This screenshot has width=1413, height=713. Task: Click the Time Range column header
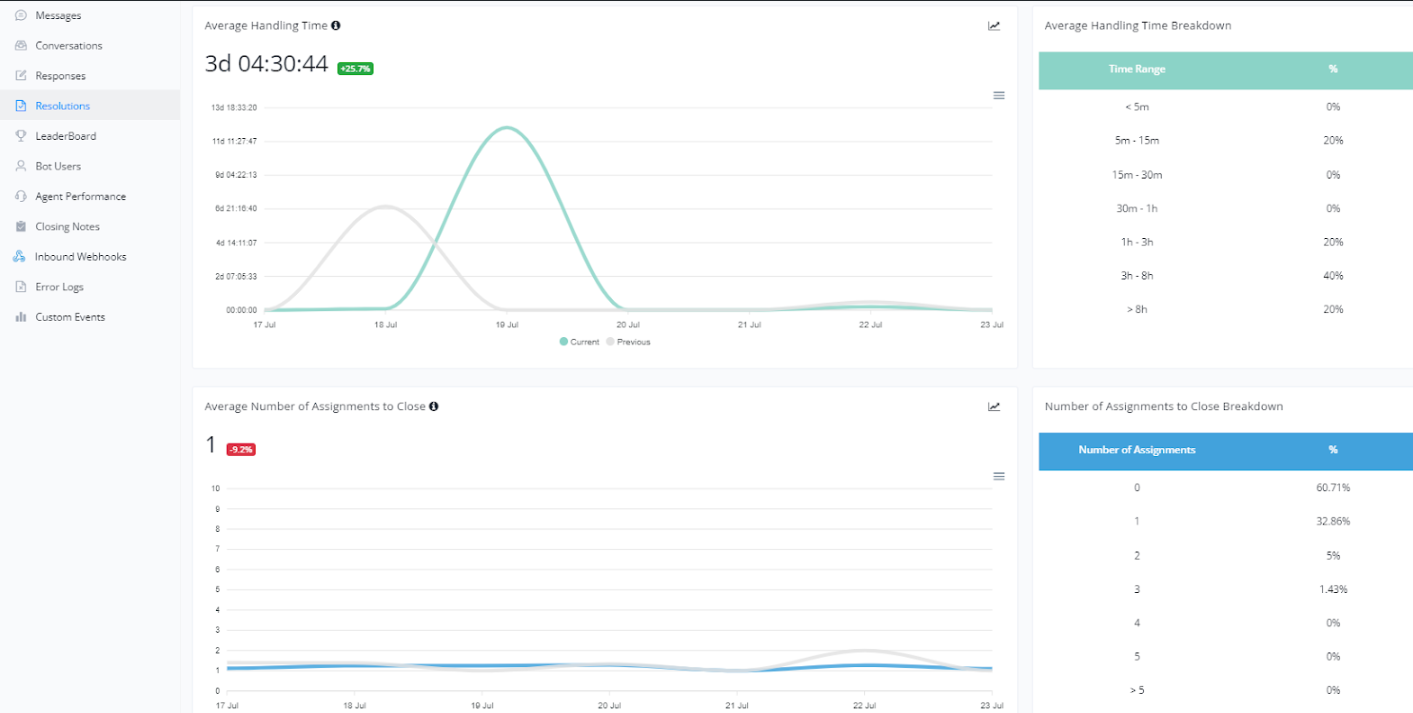[1136, 70]
